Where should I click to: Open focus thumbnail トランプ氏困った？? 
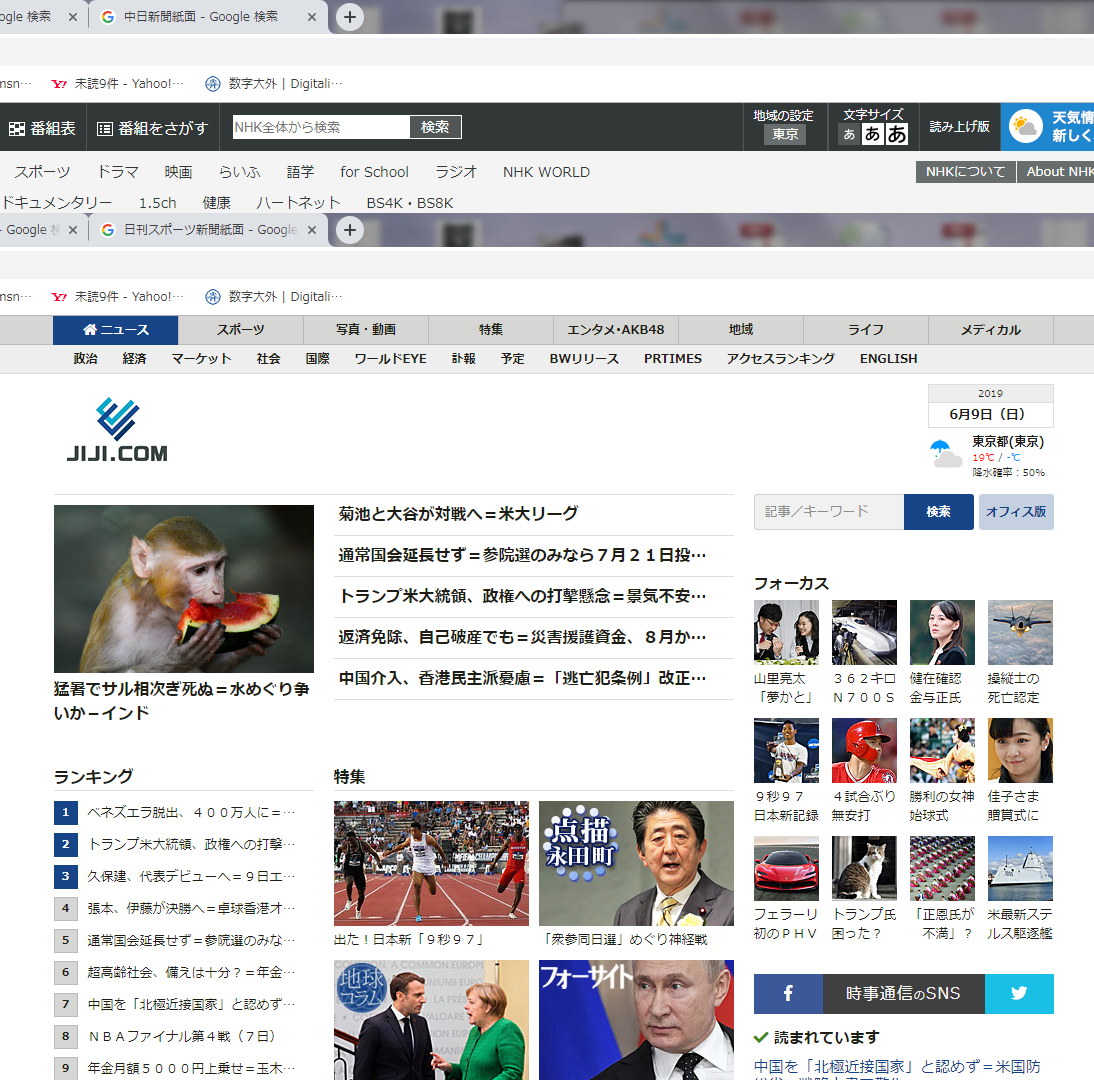(864, 869)
